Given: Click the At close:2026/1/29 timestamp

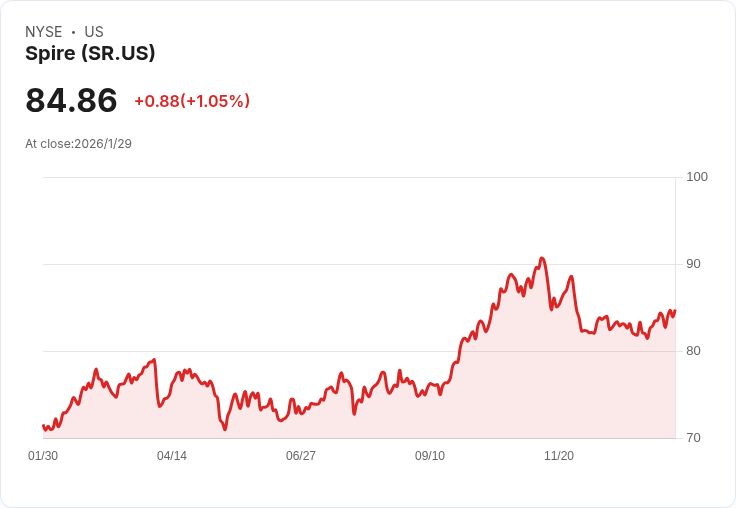Looking at the screenshot, I should (x=78, y=144).
